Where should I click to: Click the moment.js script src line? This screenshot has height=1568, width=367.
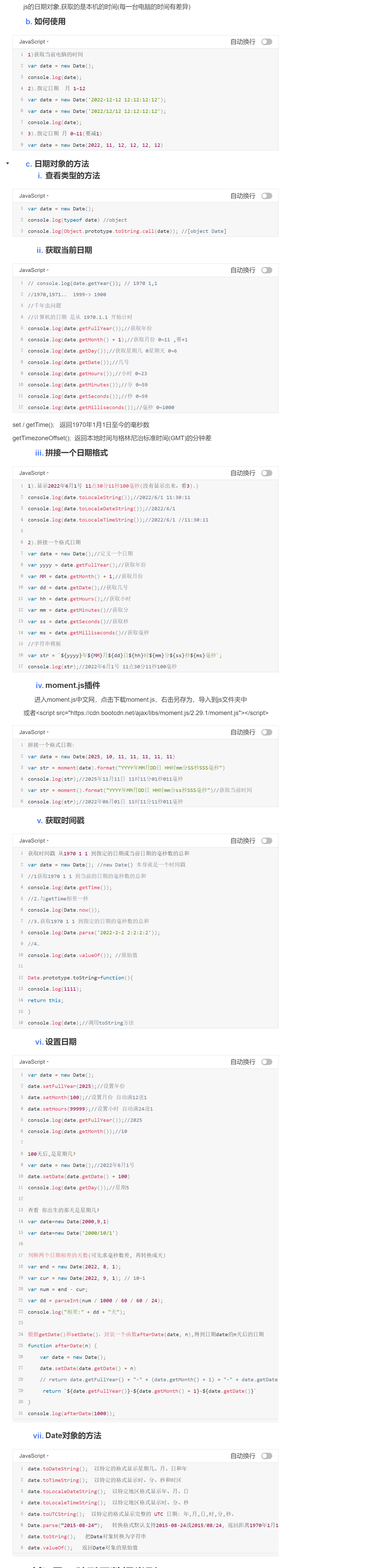[x=146, y=713]
